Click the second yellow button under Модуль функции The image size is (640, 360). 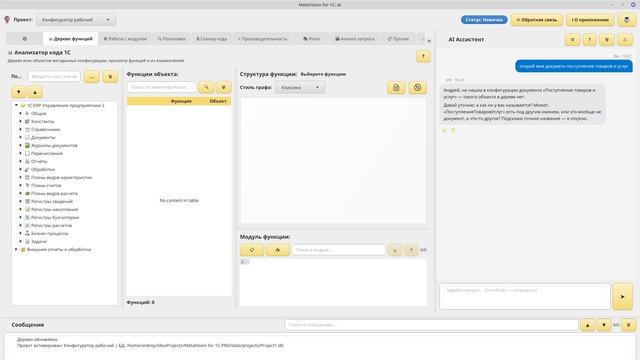(x=278, y=250)
